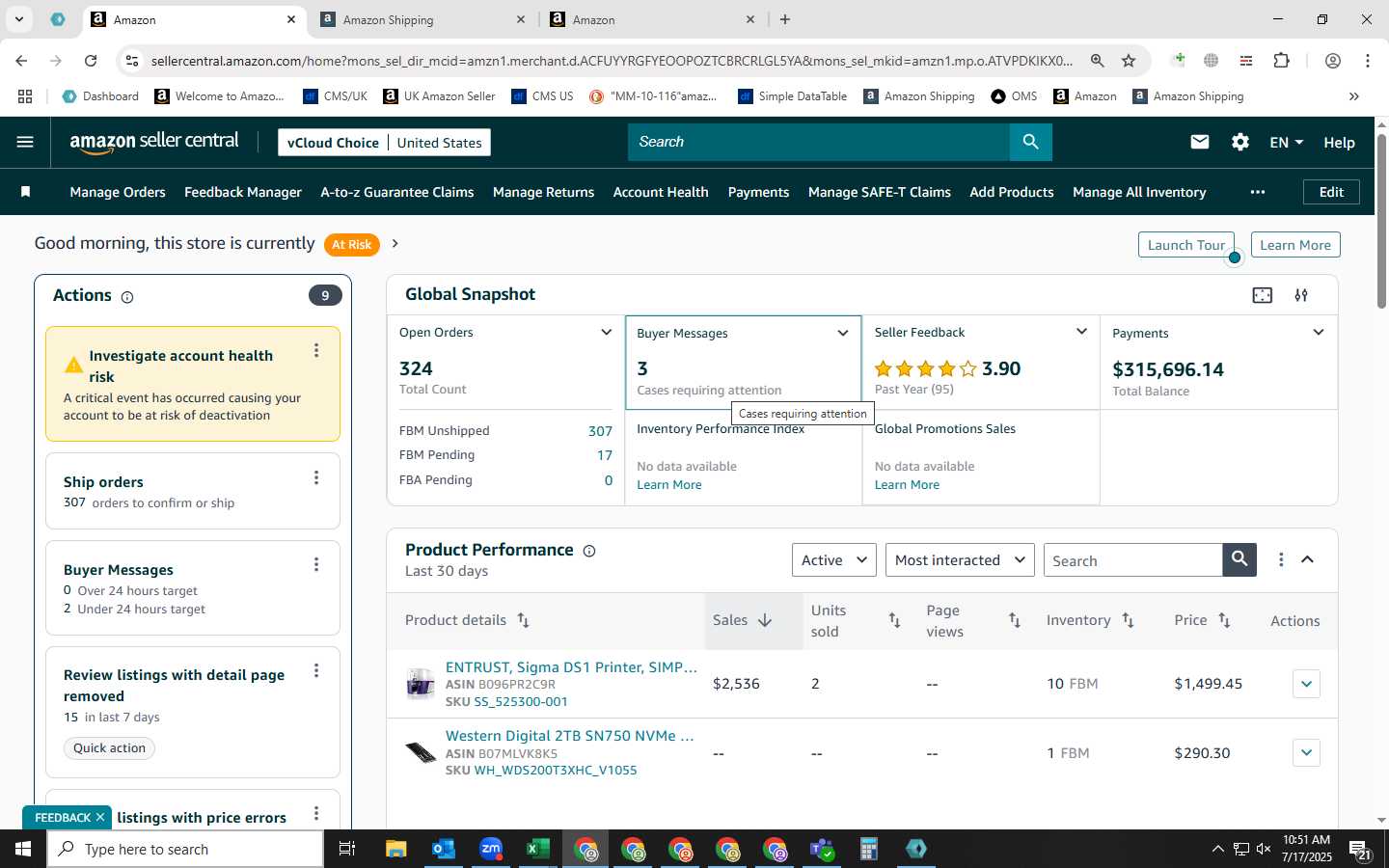The width and height of the screenshot is (1389, 868).
Task: Open Feedback Manager in navigation bar
Action: coord(243,192)
